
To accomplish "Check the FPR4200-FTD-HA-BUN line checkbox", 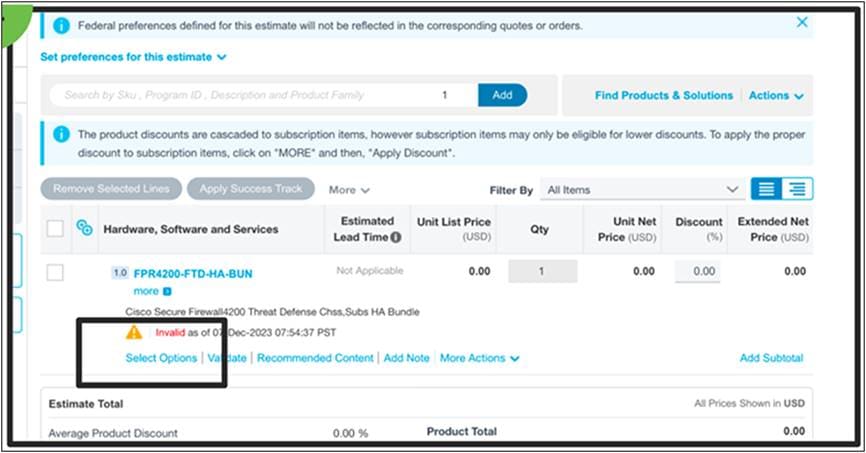I will 55,272.
